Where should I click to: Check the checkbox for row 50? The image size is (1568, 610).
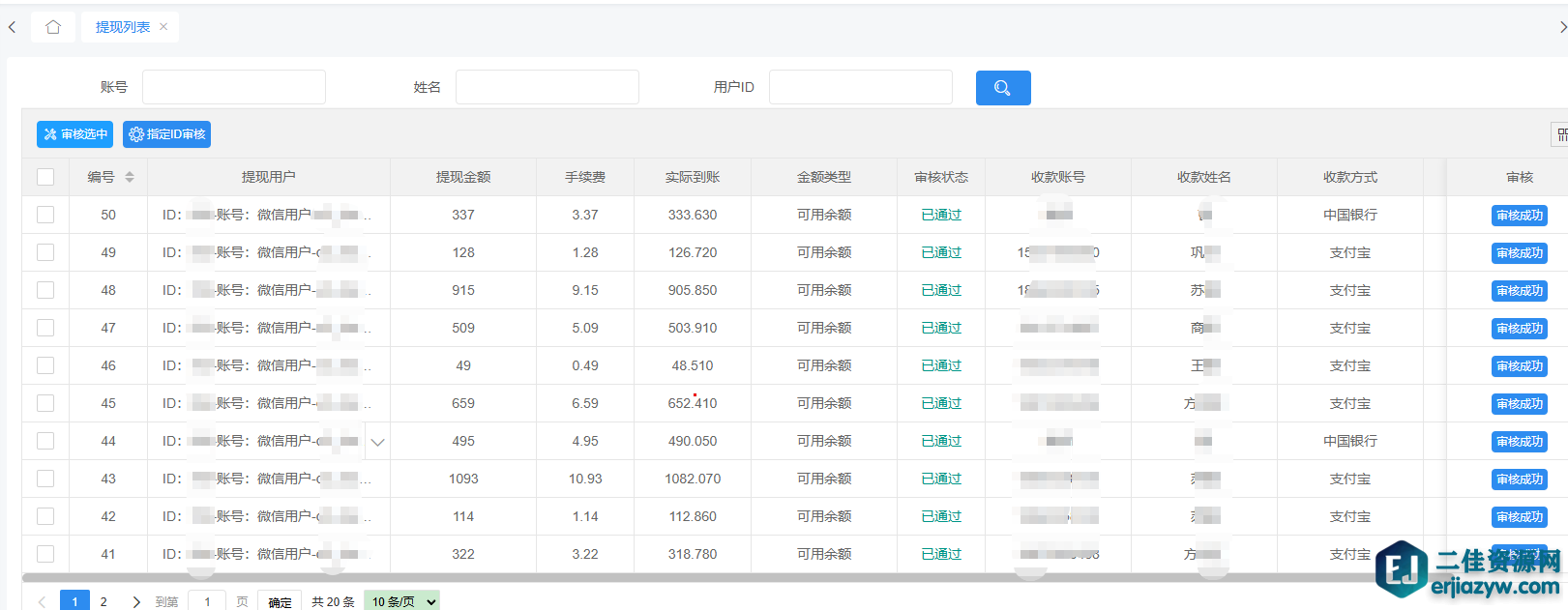click(x=45, y=215)
